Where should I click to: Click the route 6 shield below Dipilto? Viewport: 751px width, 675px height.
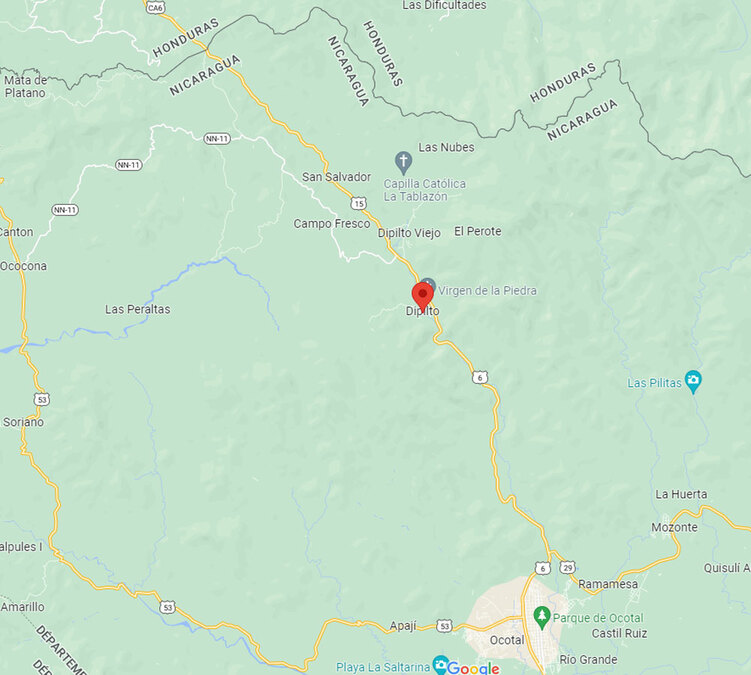pyautogui.click(x=480, y=378)
